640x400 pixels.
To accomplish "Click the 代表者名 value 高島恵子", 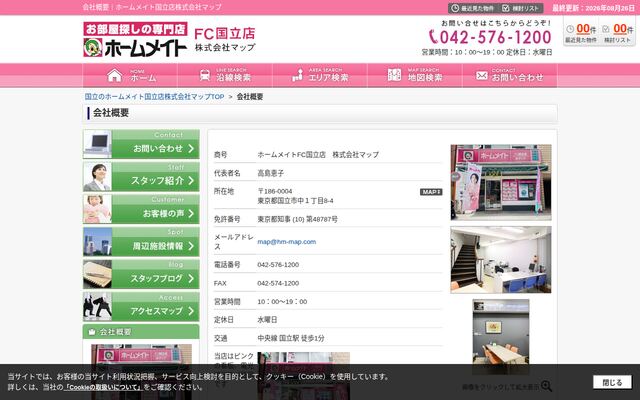I will 271,173.
